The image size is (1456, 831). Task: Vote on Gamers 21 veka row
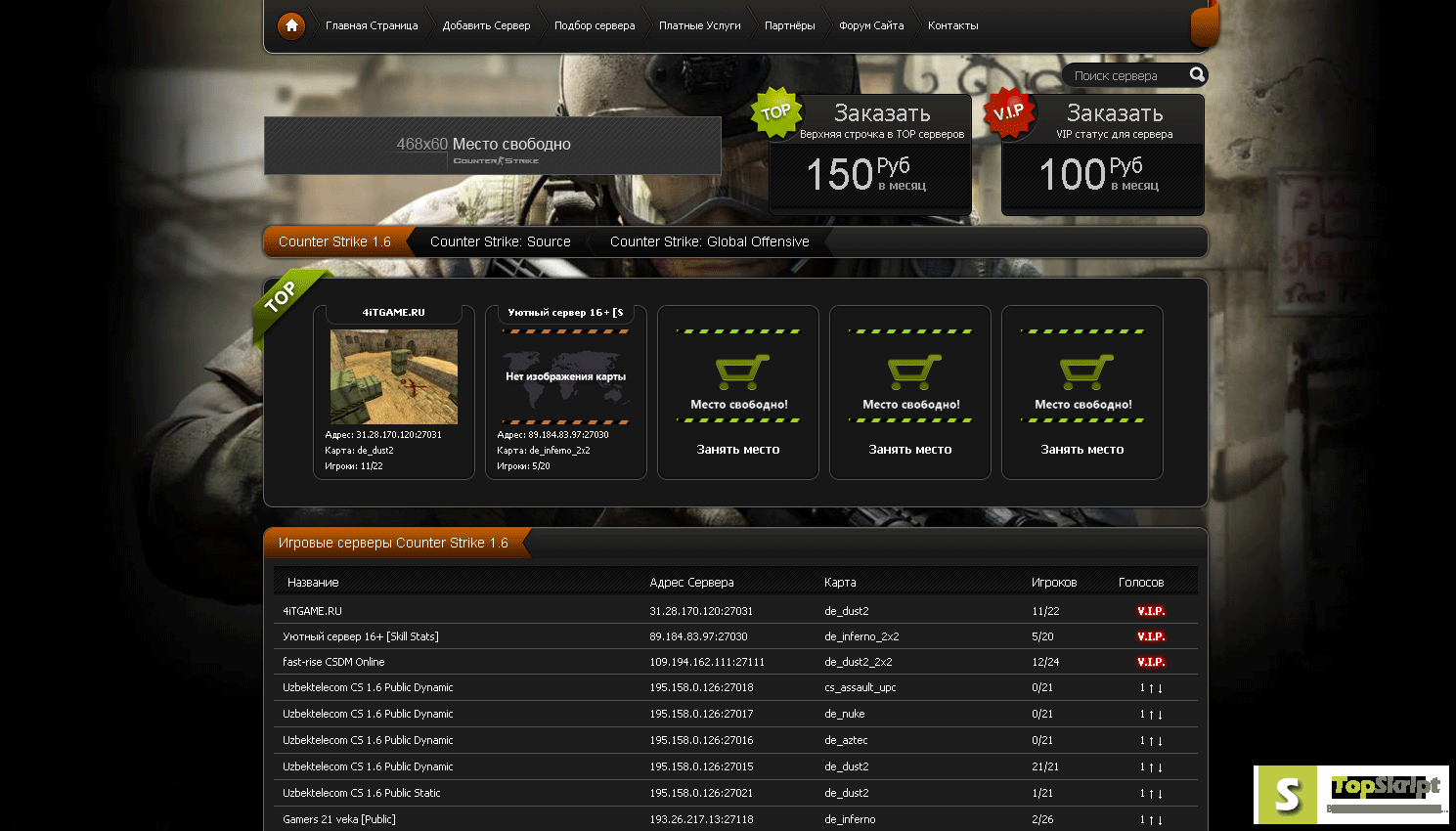1151,819
